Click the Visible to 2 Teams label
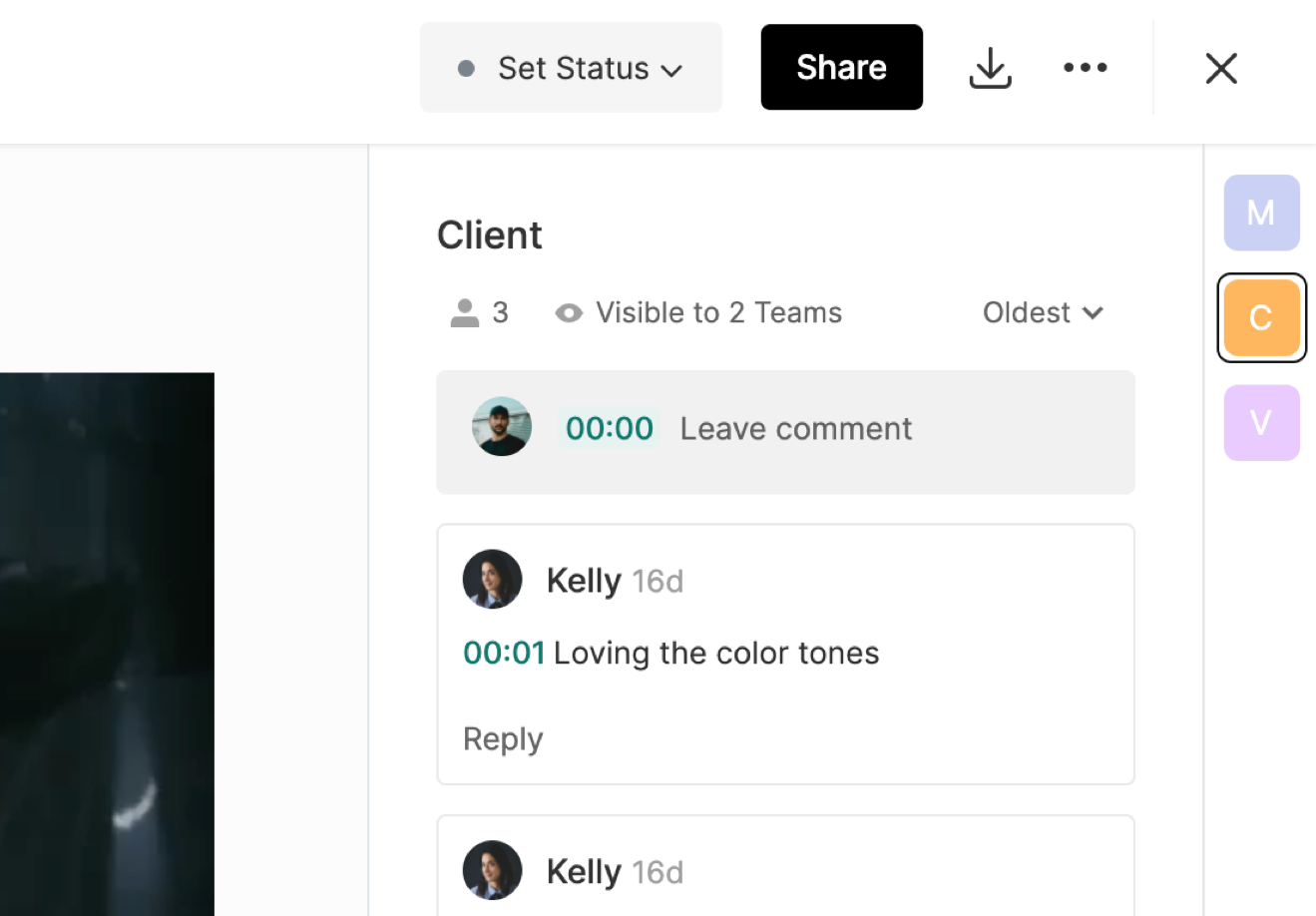This screenshot has height=916, width=1316. tap(718, 313)
